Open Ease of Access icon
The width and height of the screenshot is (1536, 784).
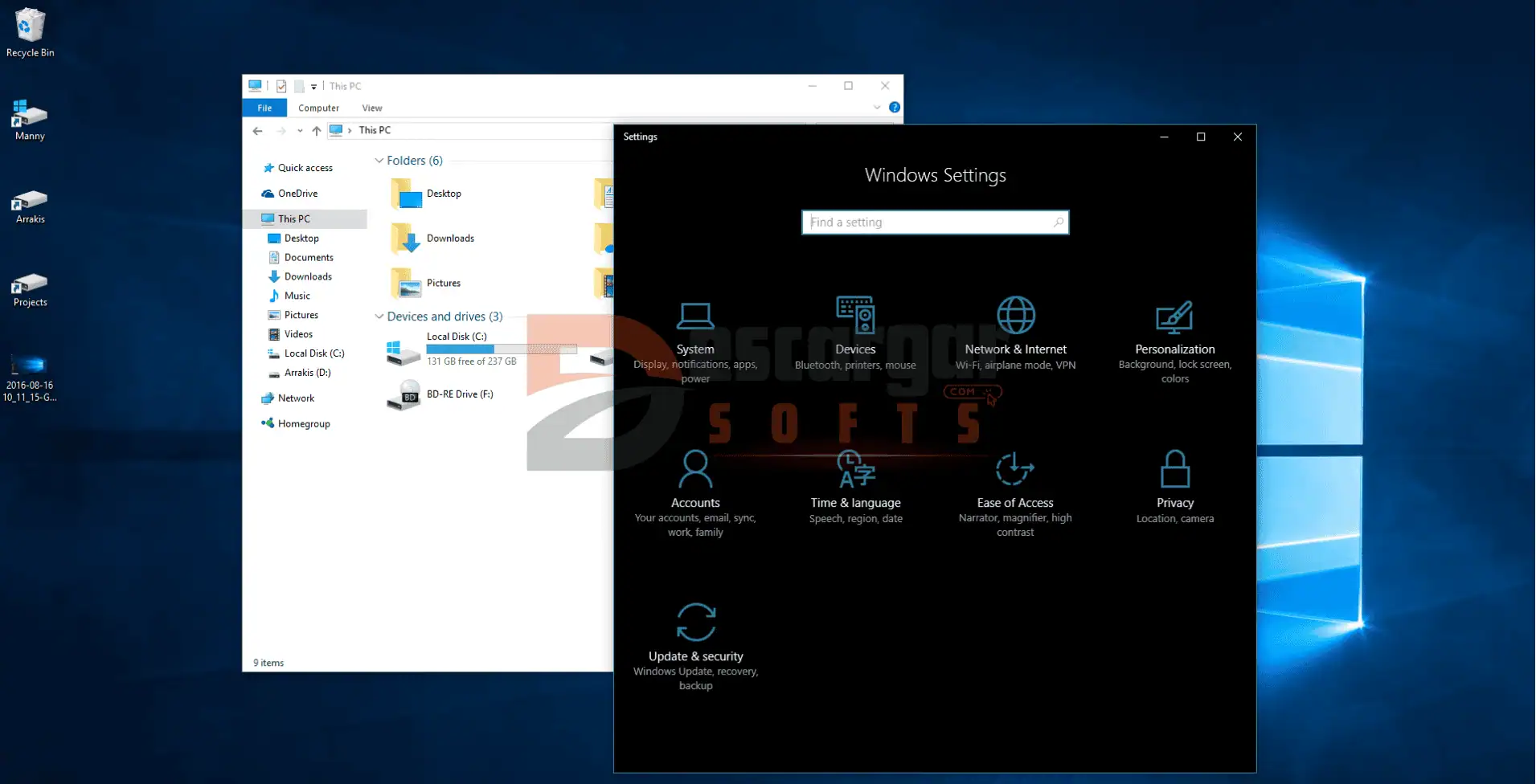coord(1014,469)
